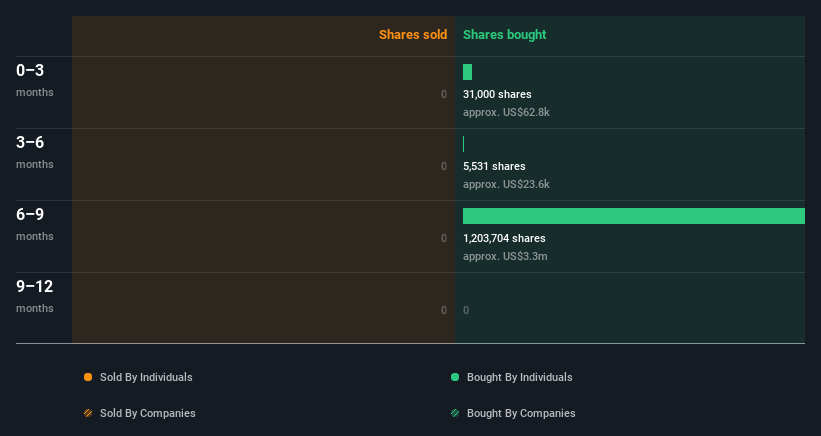Toggle the Sold By Companies legend label
821x436 pixels.
coord(148,413)
